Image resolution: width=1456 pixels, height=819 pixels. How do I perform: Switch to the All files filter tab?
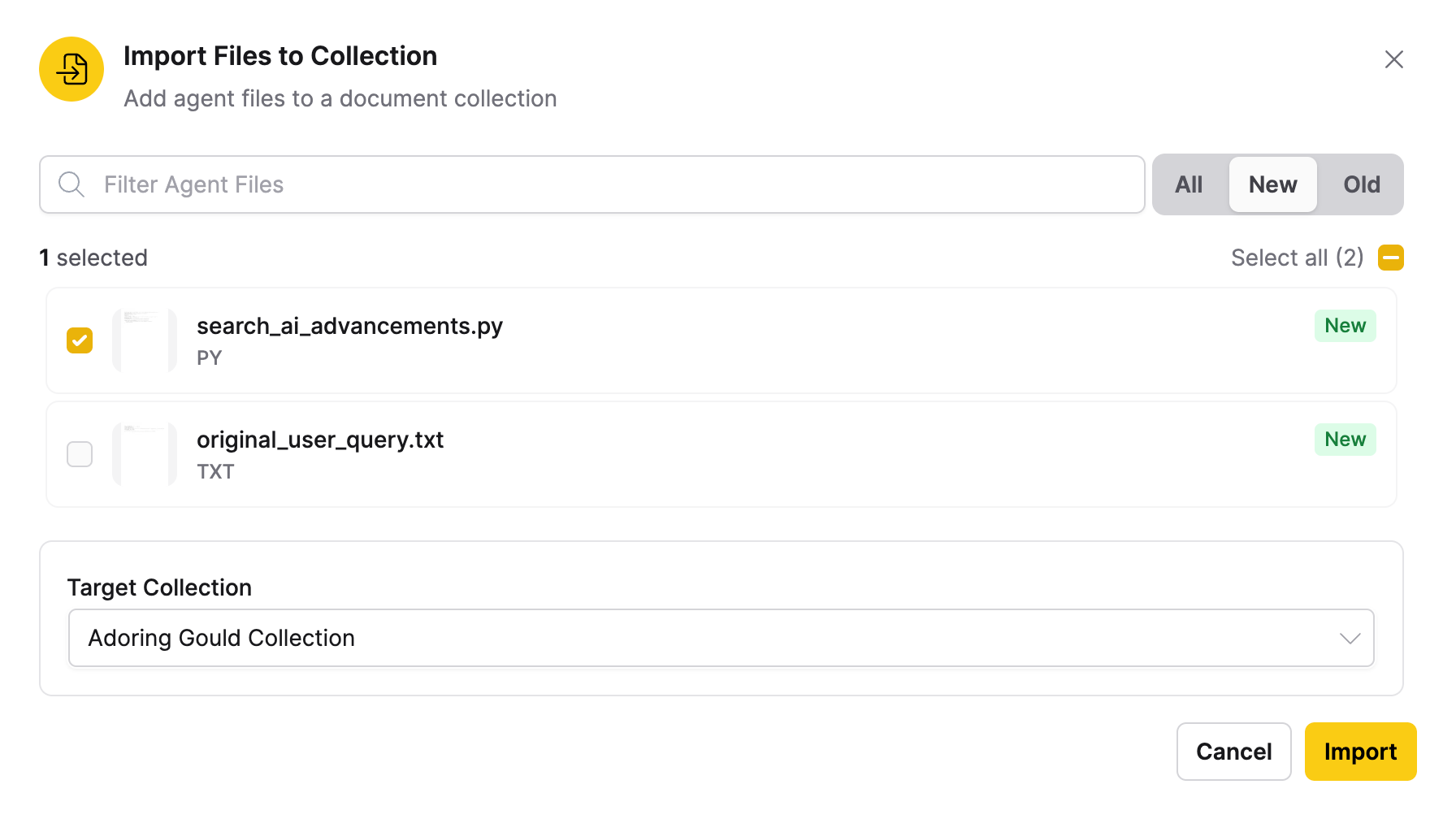[x=1189, y=184]
